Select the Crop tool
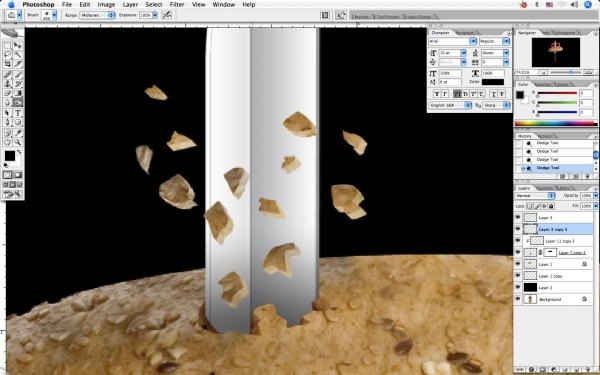Screen dimensions: 600x375 [x=7, y=64]
